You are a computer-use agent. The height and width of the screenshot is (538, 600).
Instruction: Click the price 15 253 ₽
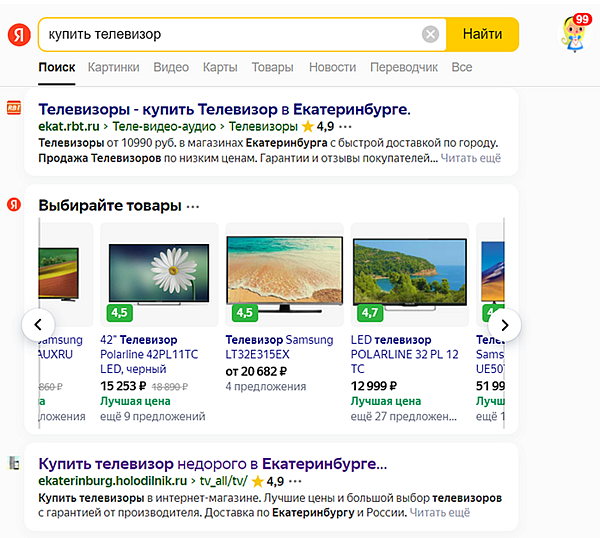coord(123,386)
